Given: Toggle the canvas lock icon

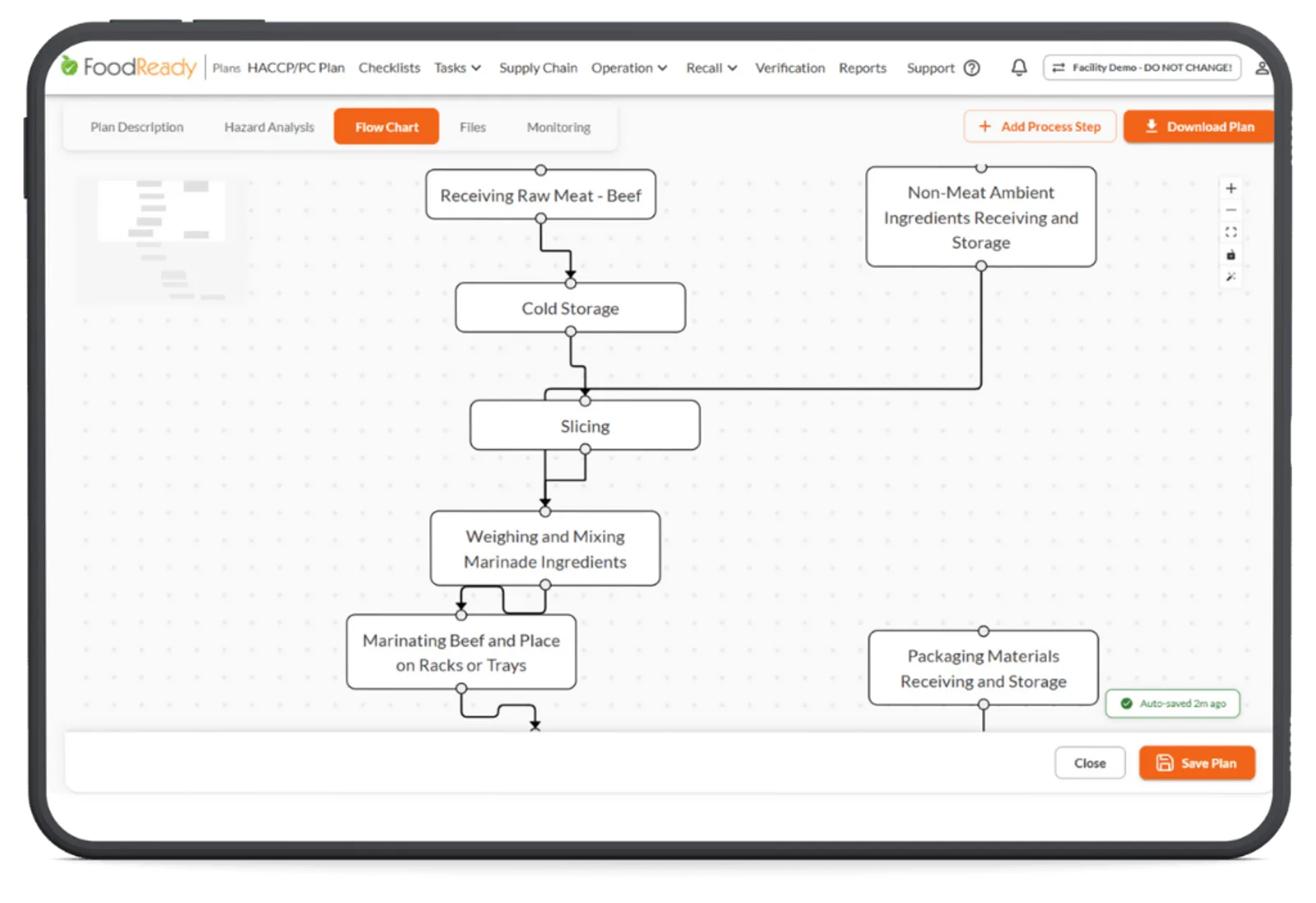Looking at the screenshot, I should pos(1230,255).
